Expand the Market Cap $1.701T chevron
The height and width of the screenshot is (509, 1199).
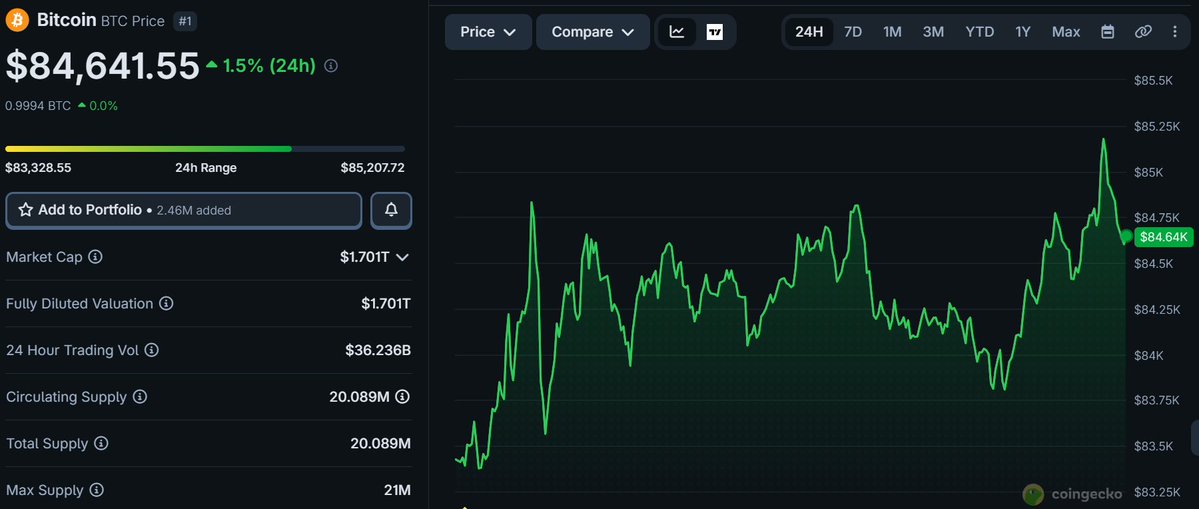pyautogui.click(x=402, y=258)
